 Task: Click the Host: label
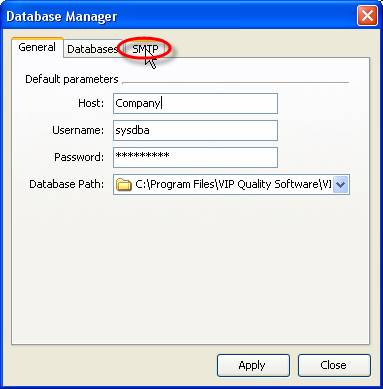click(x=91, y=103)
